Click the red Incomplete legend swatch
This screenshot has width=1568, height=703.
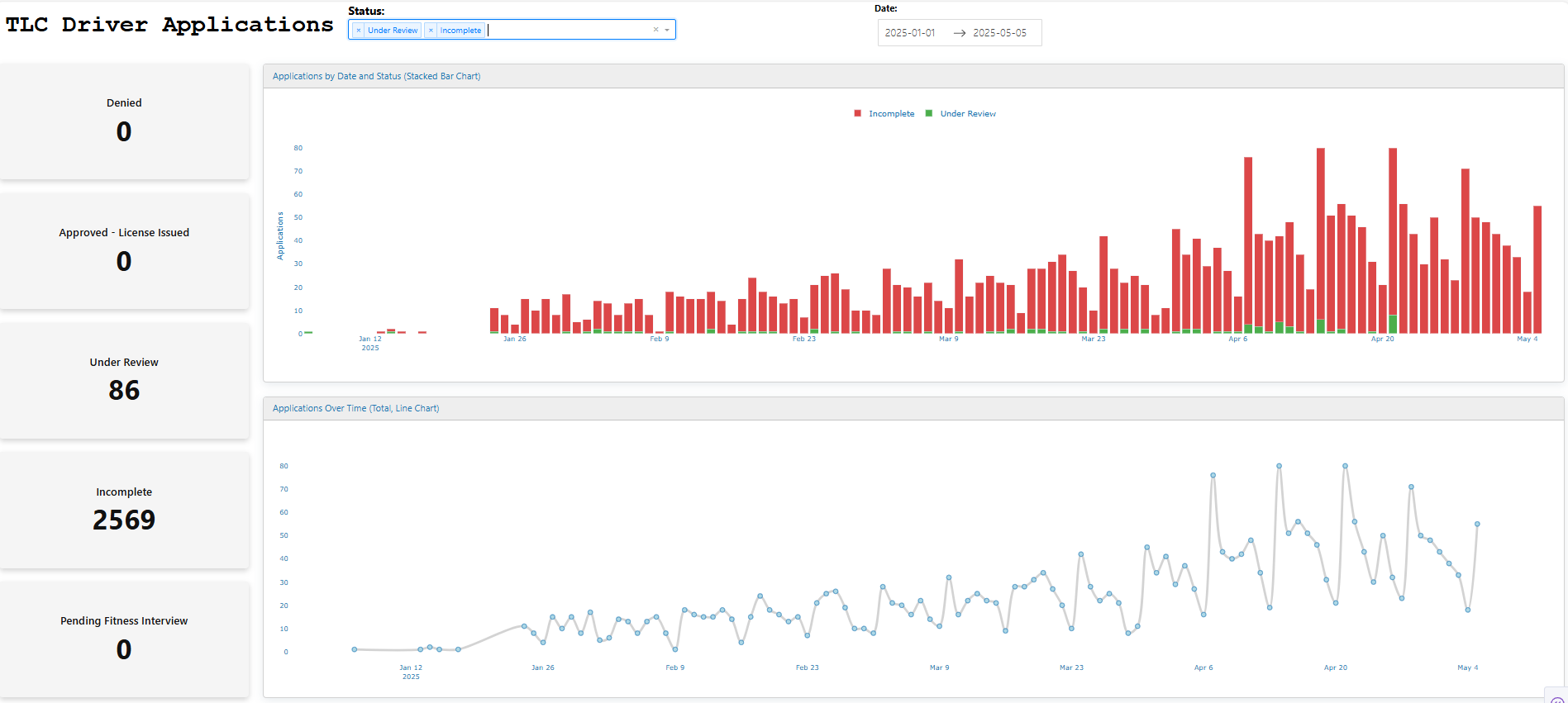click(857, 114)
